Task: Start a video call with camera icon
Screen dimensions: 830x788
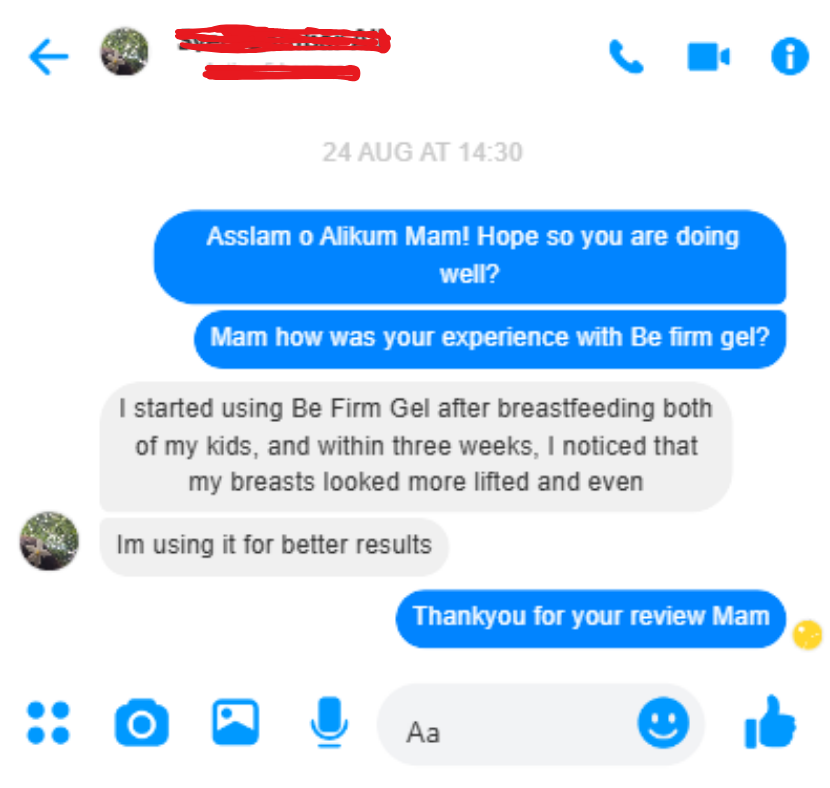Action: coord(708,56)
